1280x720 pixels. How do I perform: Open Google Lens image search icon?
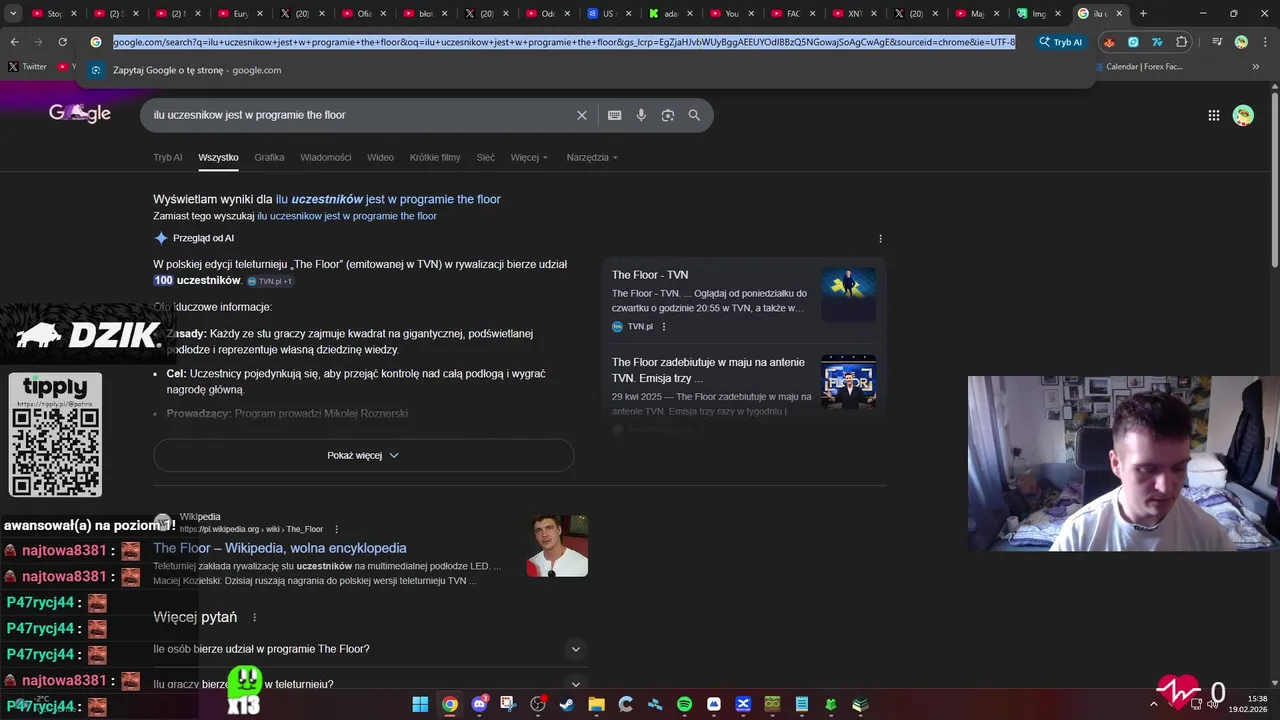pos(668,115)
